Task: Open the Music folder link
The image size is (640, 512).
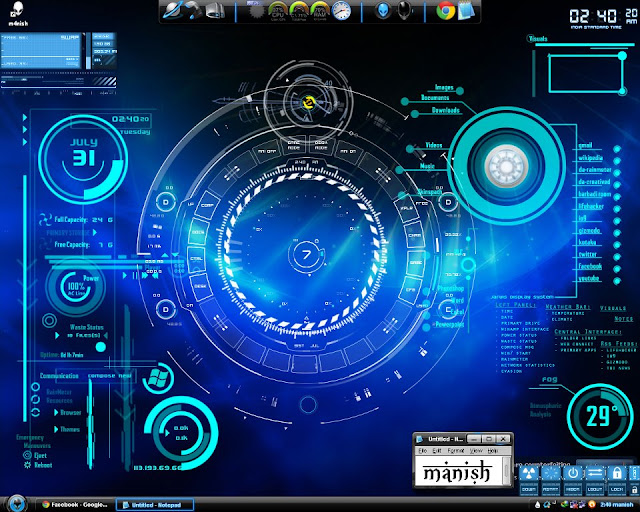Action: point(427,166)
